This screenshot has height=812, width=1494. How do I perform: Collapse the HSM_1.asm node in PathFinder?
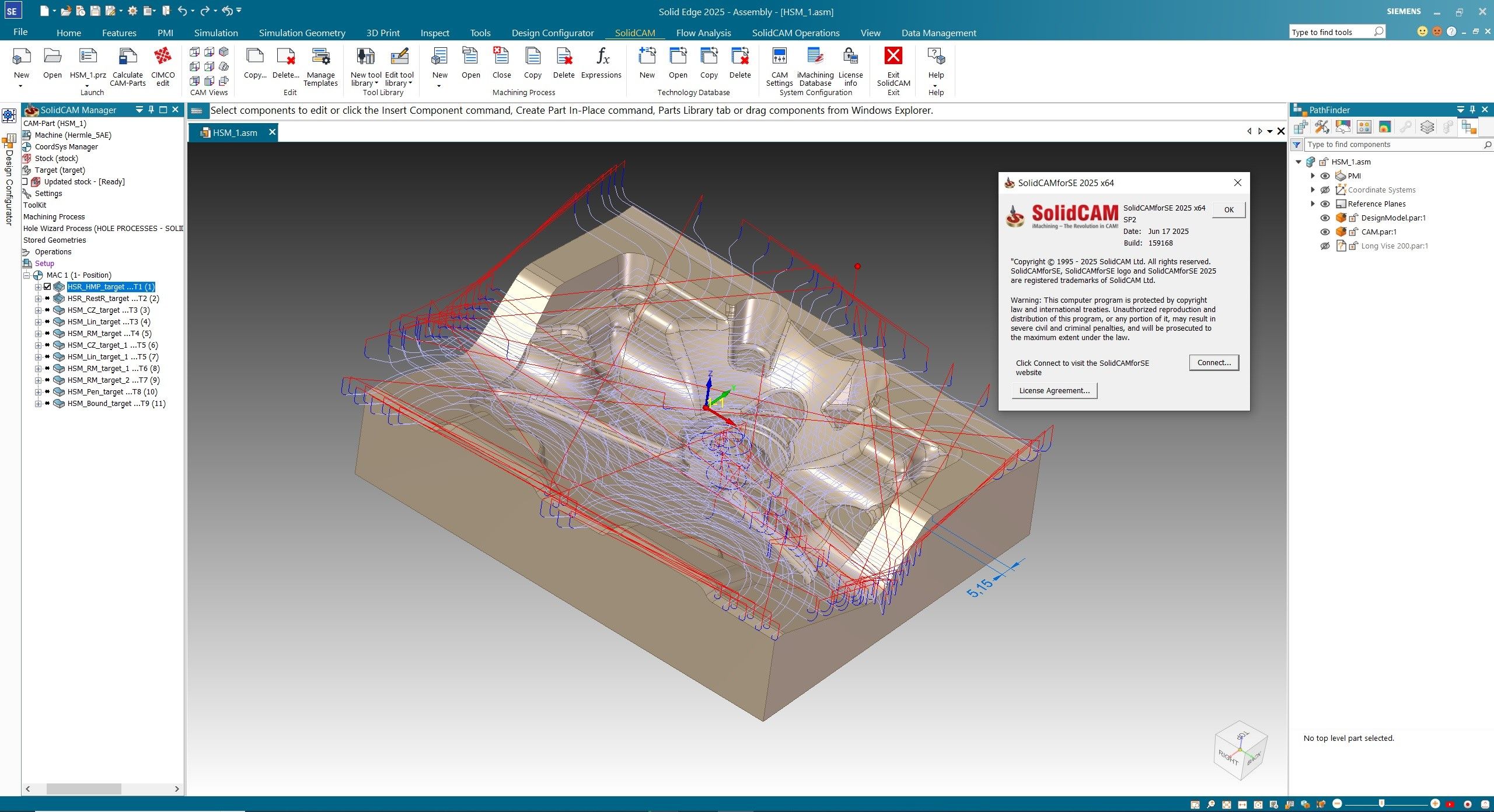click(x=1298, y=162)
